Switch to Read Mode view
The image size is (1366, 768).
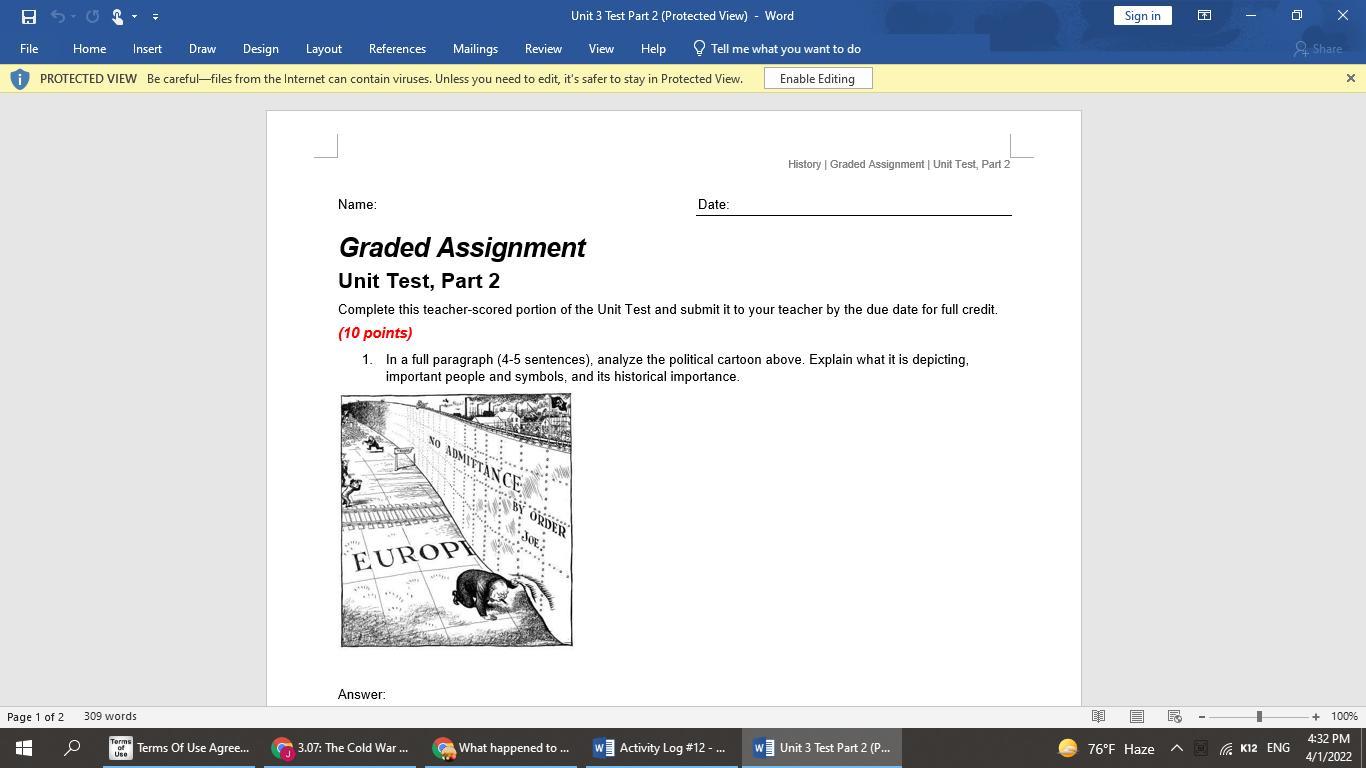click(x=1098, y=717)
